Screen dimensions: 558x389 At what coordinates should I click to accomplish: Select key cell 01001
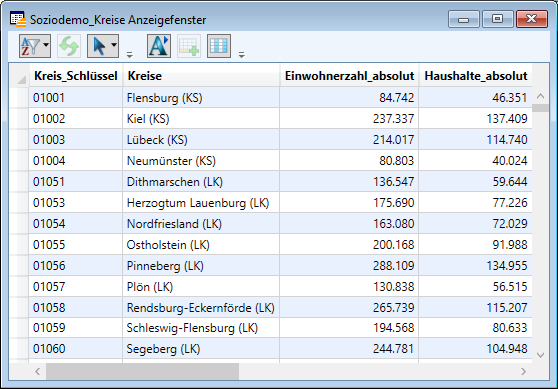(76, 98)
